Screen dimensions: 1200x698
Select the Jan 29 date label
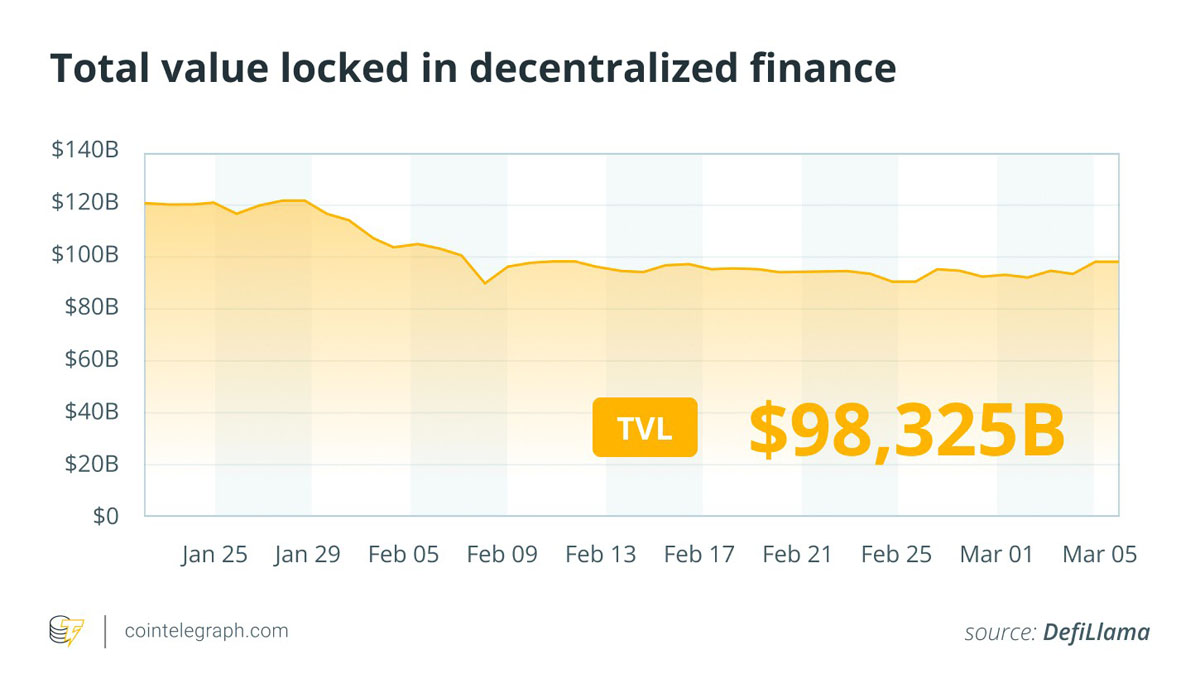[x=307, y=554]
